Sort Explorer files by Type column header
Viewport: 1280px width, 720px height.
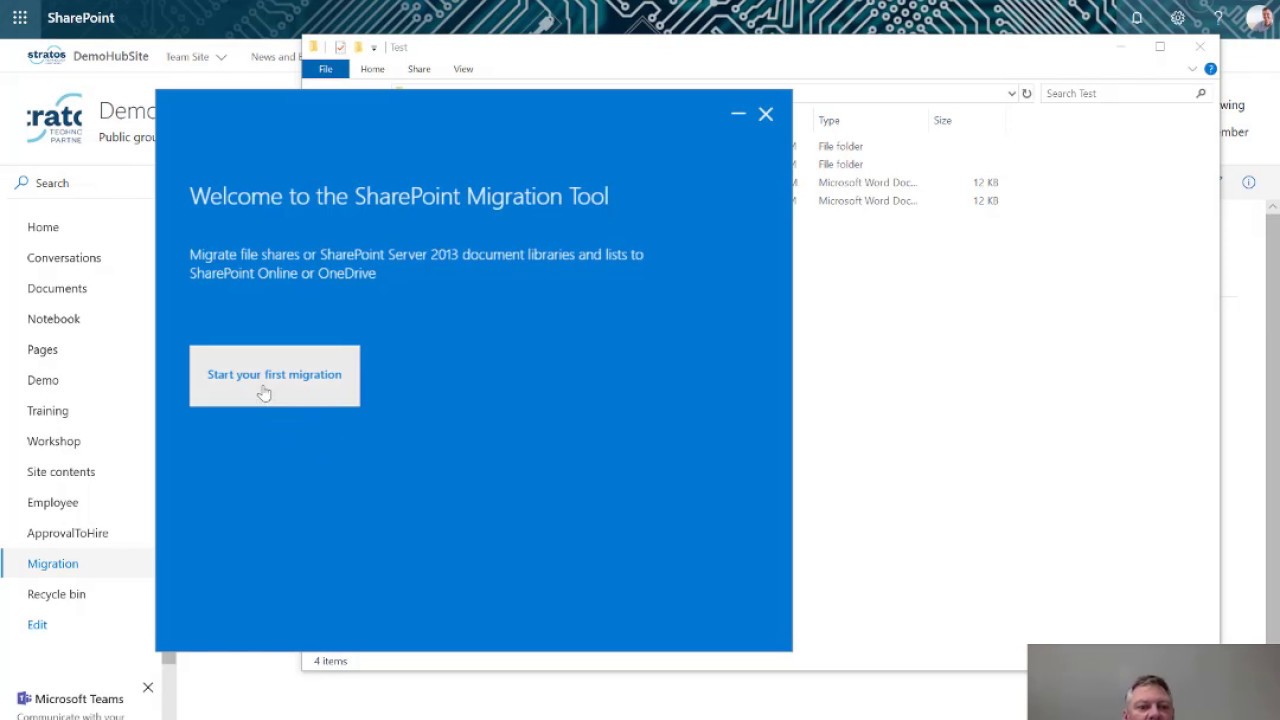click(x=829, y=120)
